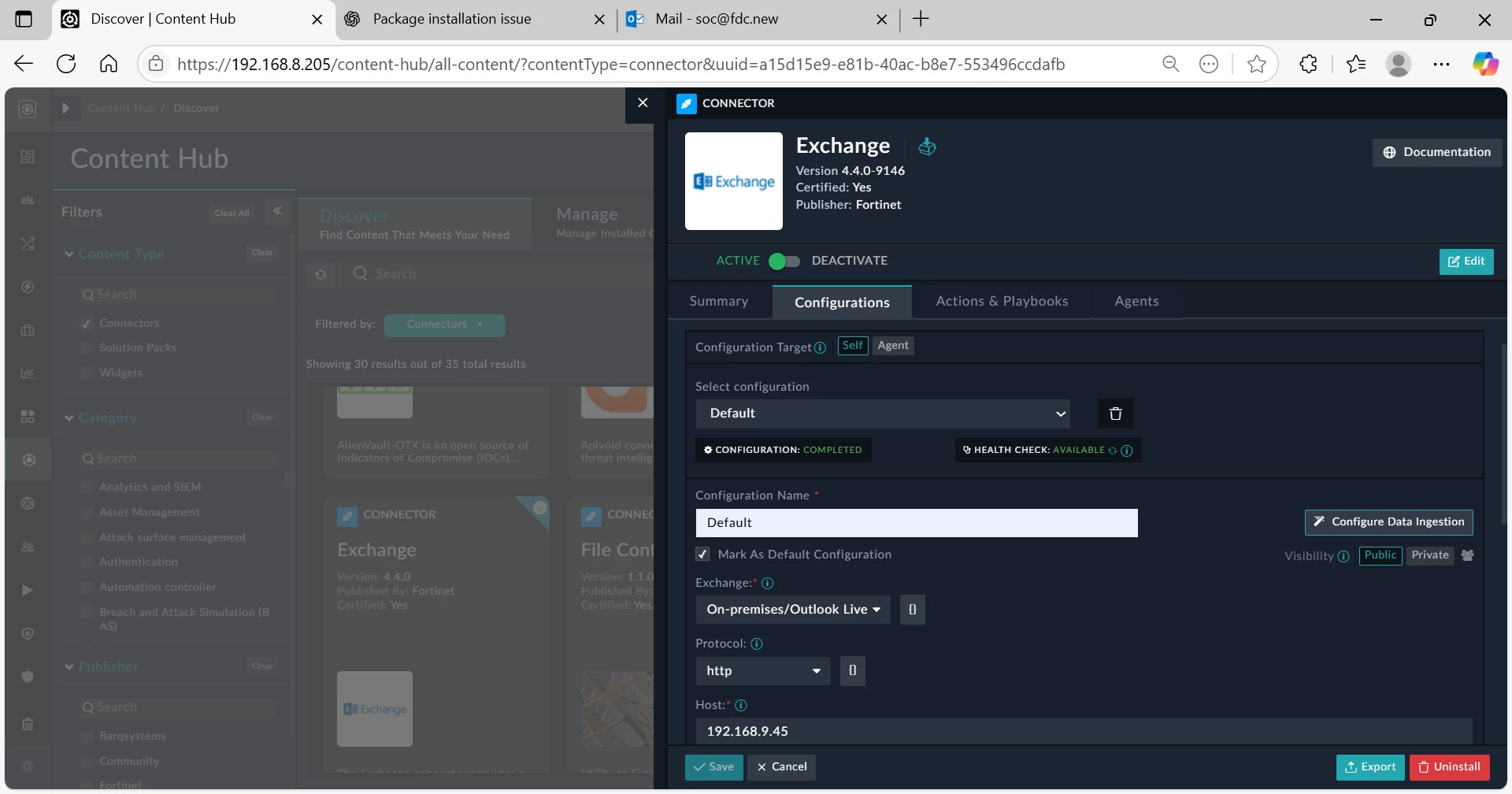Click the Content Hub sidebar icon
This screenshot has width=1512, height=794.
(28, 460)
